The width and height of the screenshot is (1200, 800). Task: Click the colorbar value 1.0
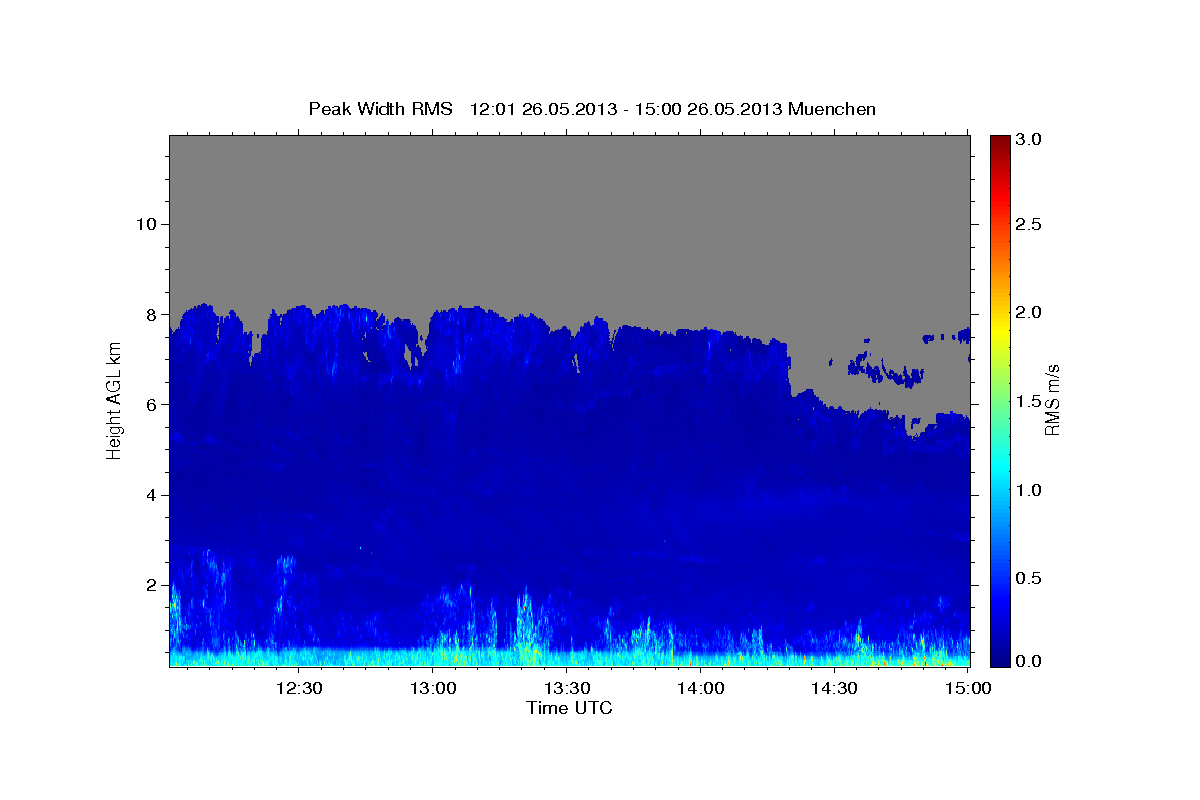point(1031,490)
